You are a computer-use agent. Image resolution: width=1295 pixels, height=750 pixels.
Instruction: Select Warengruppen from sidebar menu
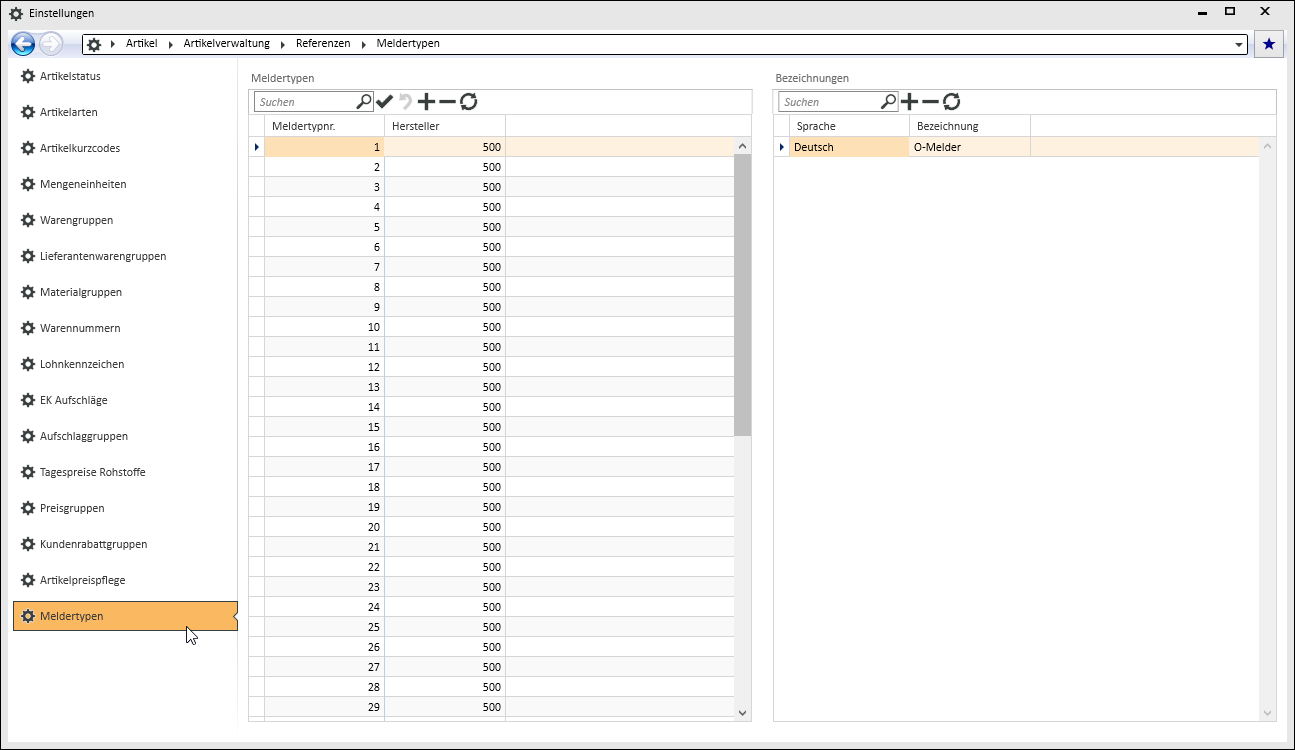(x=76, y=220)
